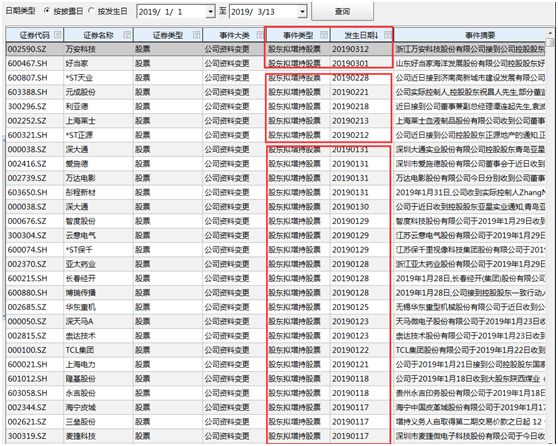Select row 002252.SZ

pos(276,121)
